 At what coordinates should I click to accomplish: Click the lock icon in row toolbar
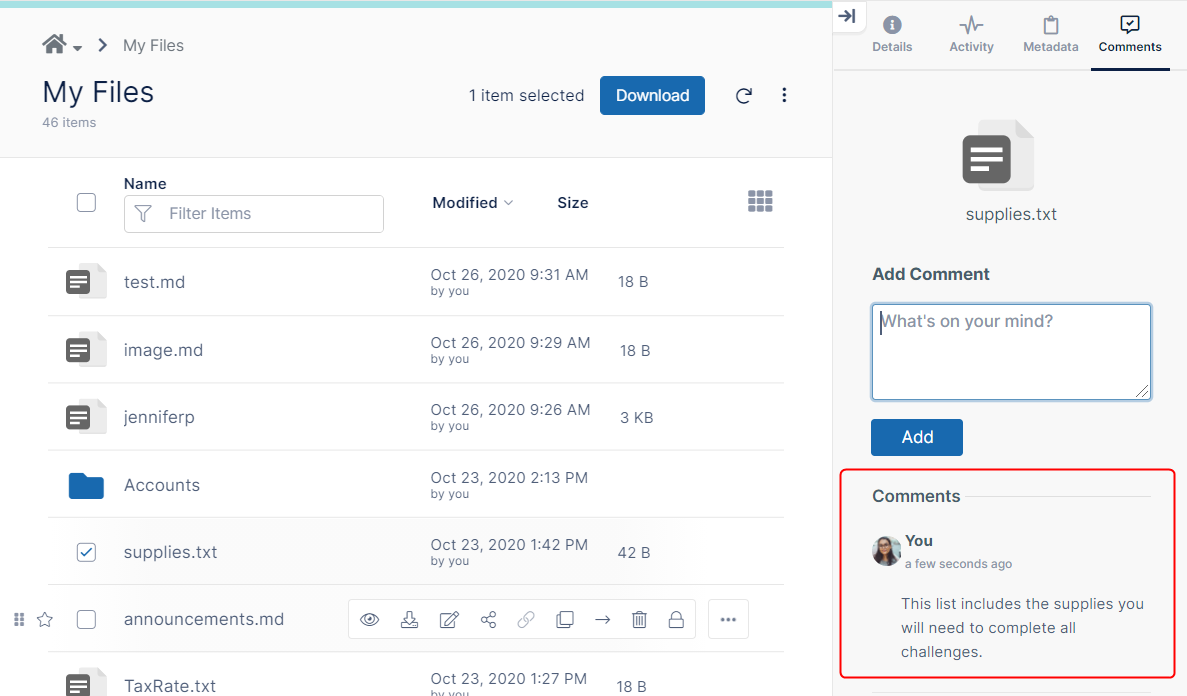[676, 620]
